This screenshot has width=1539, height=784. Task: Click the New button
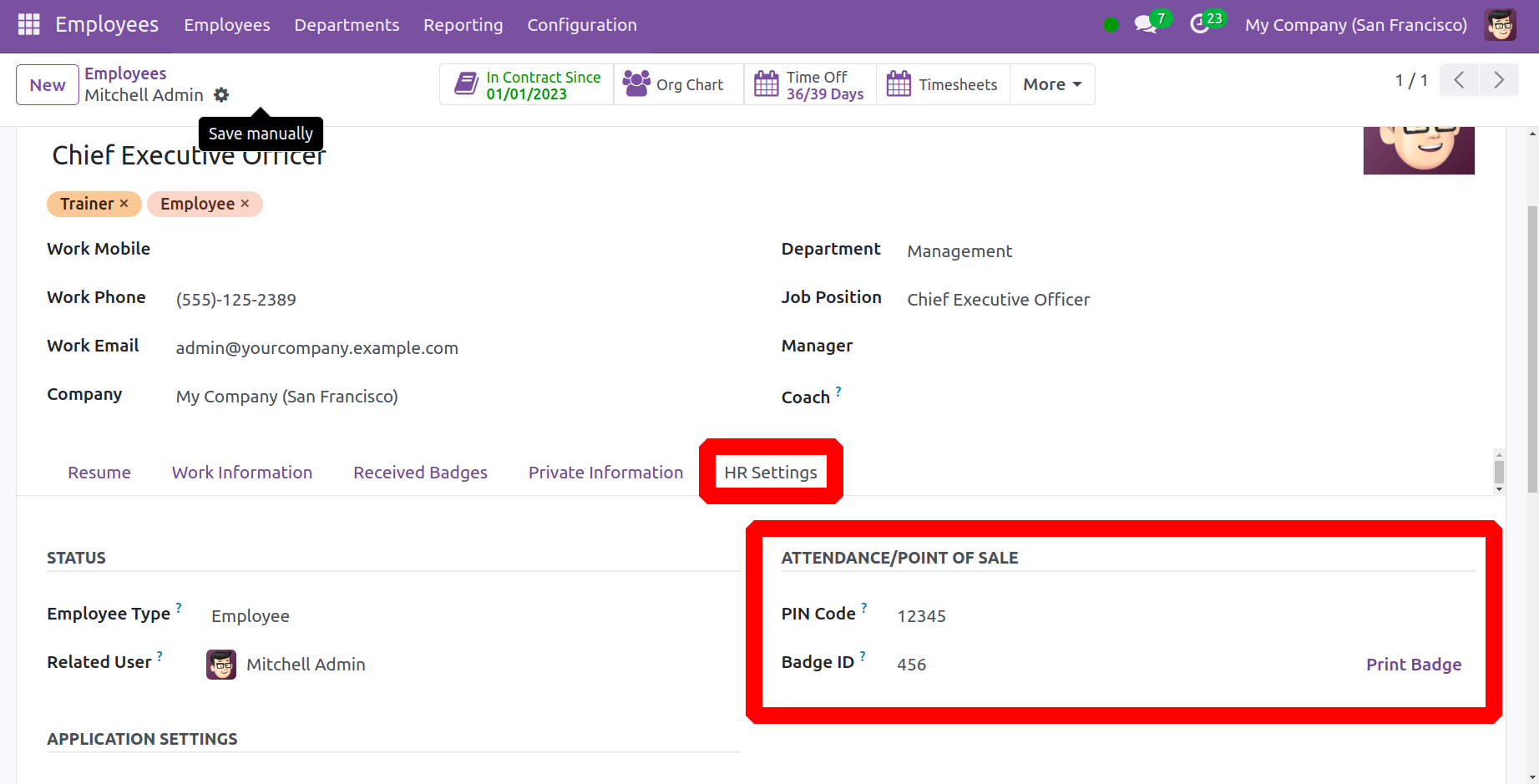pyautogui.click(x=48, y=85)
